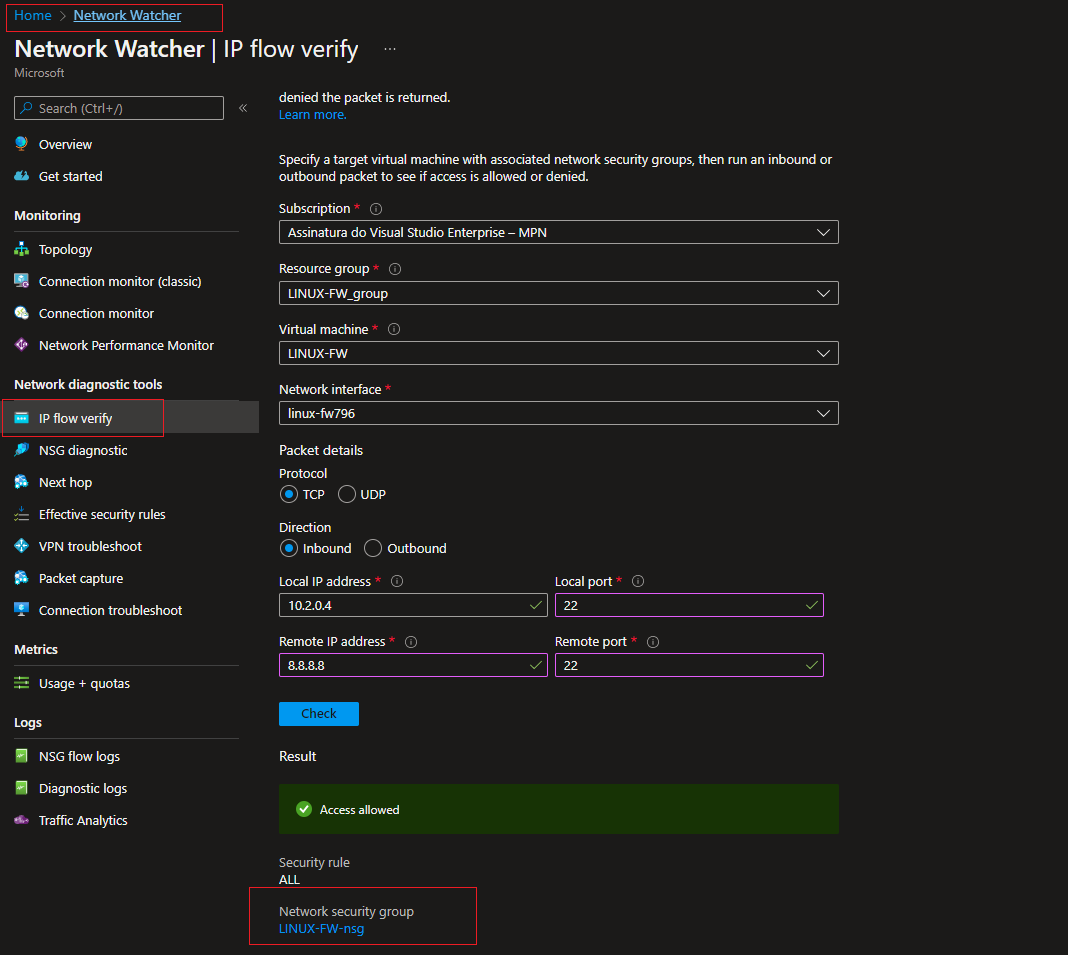Click the Network Watcher breadcrumb link
The height and width of the screenshot is (955, 1068).
pyautogui.click(x=127, y=15)
